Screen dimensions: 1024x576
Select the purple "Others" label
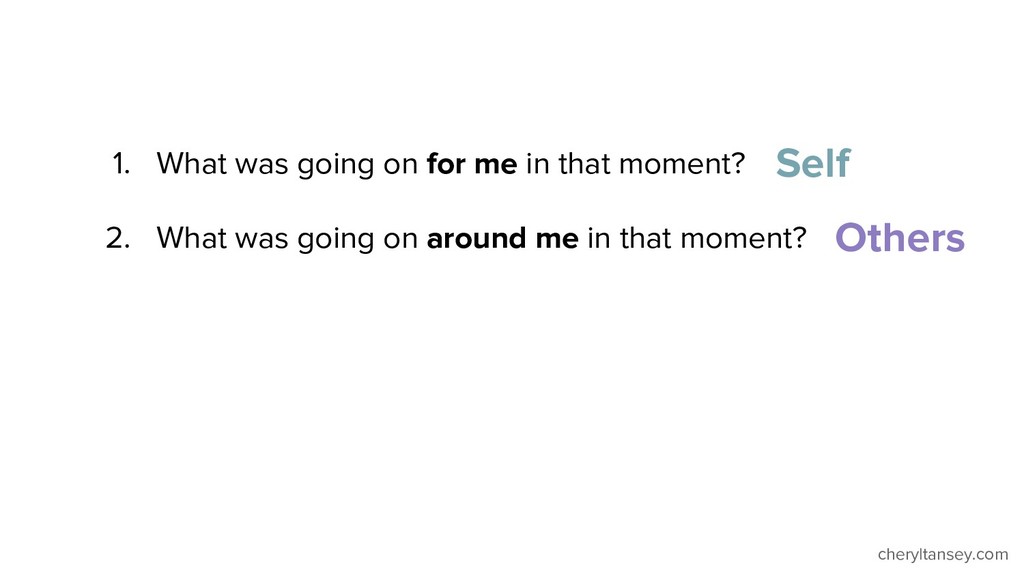click(899, 237)
